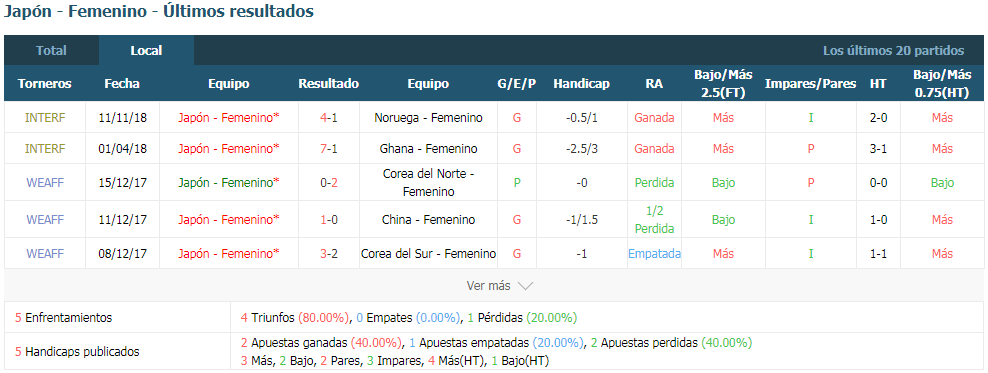Viewport: 988px width, 373px height.
Task: Click Japón - Femenino in 08/12/17 row
Action: (228, 253)
